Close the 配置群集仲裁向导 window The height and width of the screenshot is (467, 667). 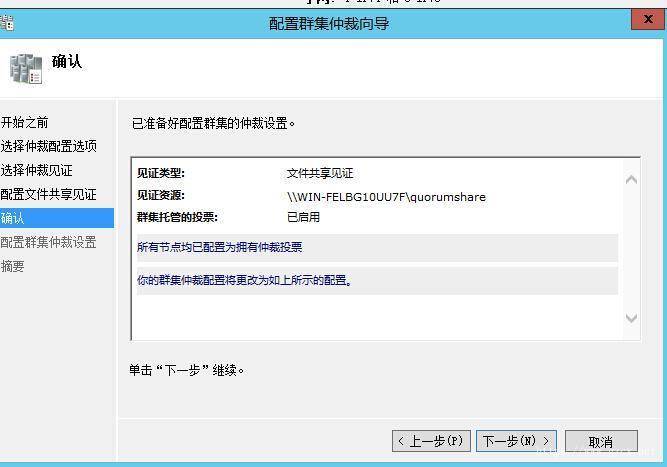[x=647, y=19]
